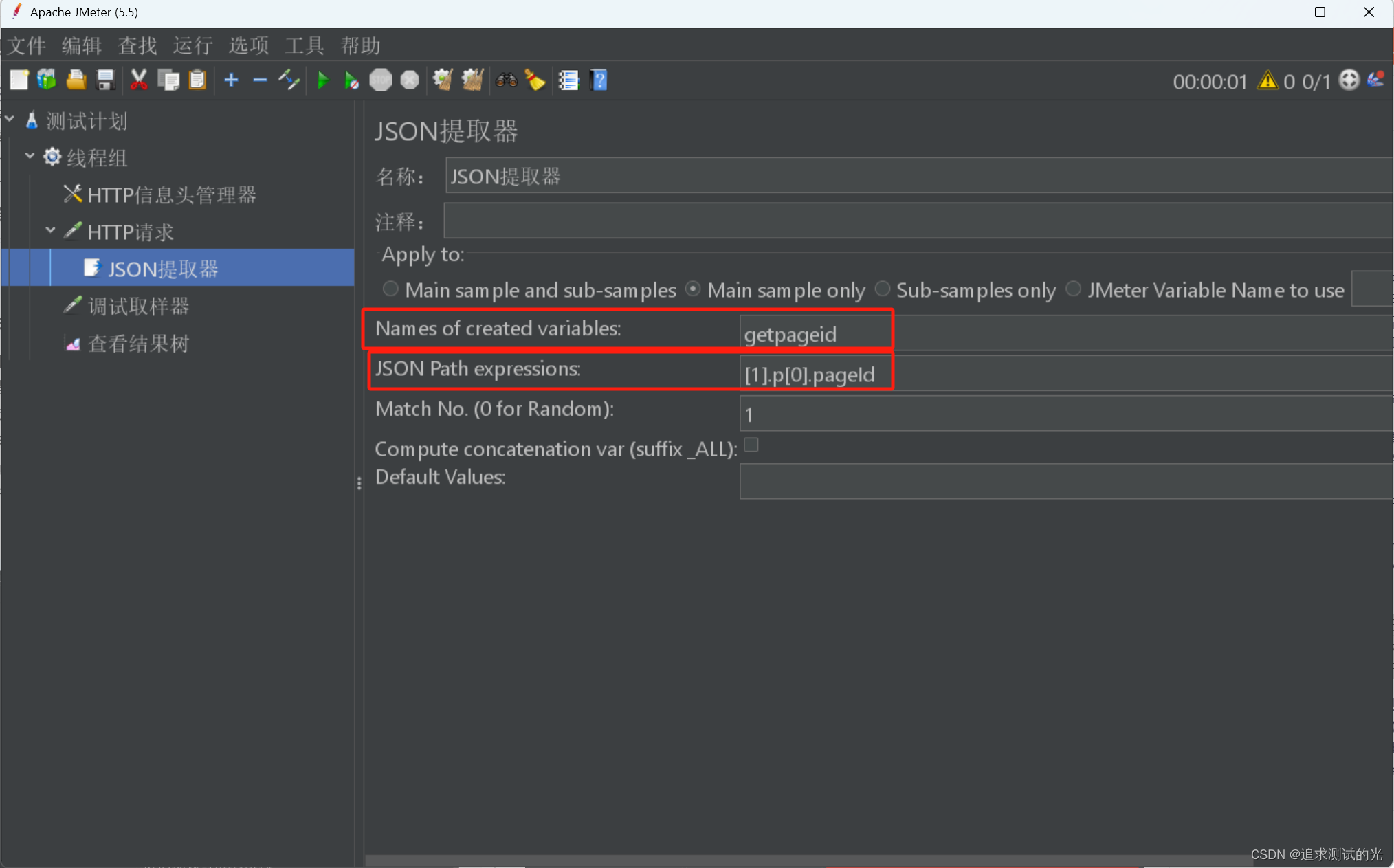The height and width of the screenshot is (868, 1394).
Task: Select 'JMeter Variable Name to use' radio button
Action: pyautogui.click(x=1073, y=289)
